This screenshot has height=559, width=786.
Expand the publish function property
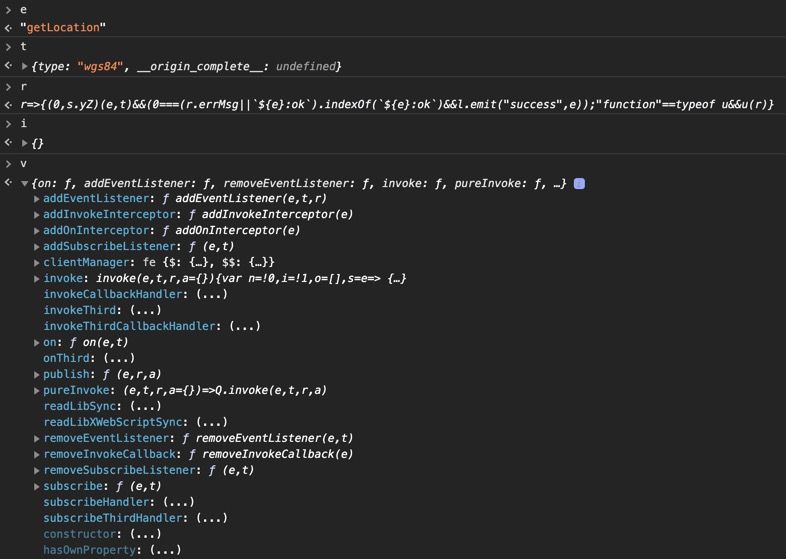point(37,374)
